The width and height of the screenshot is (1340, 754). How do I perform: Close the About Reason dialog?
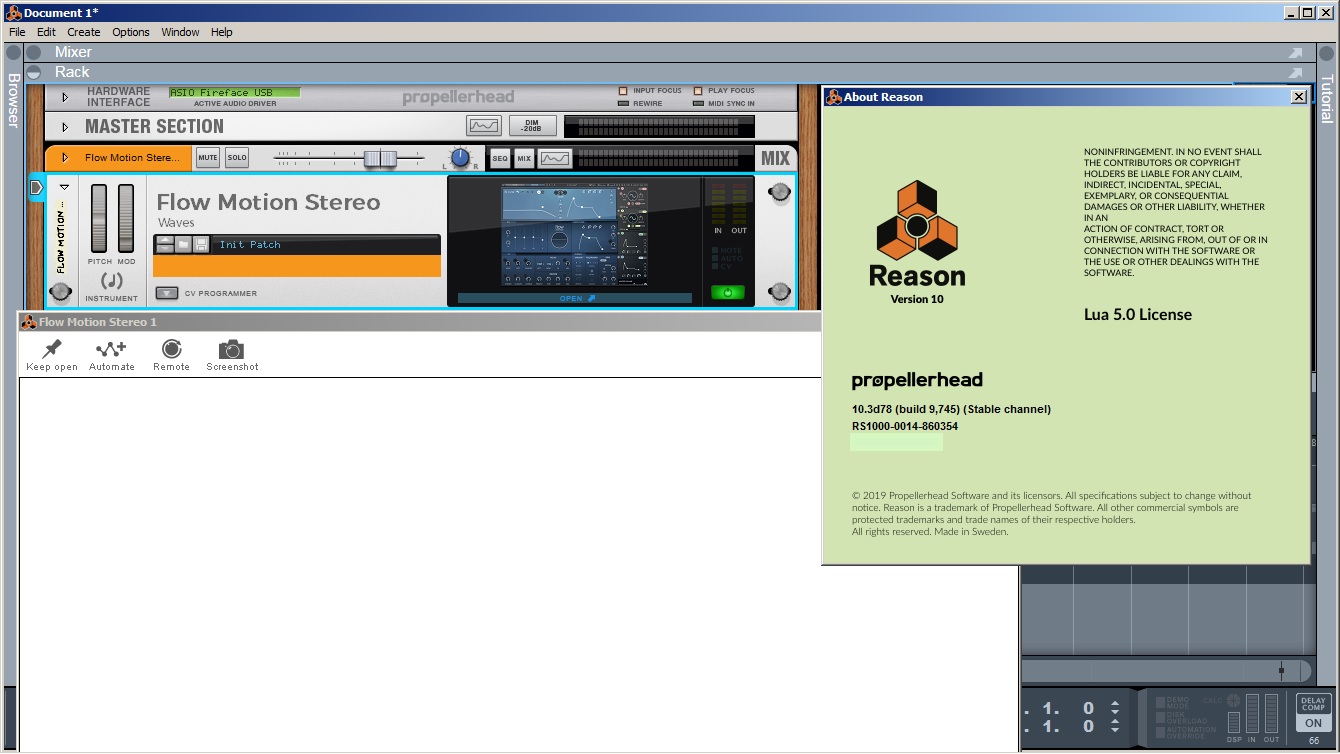[x=1298, y=97]
